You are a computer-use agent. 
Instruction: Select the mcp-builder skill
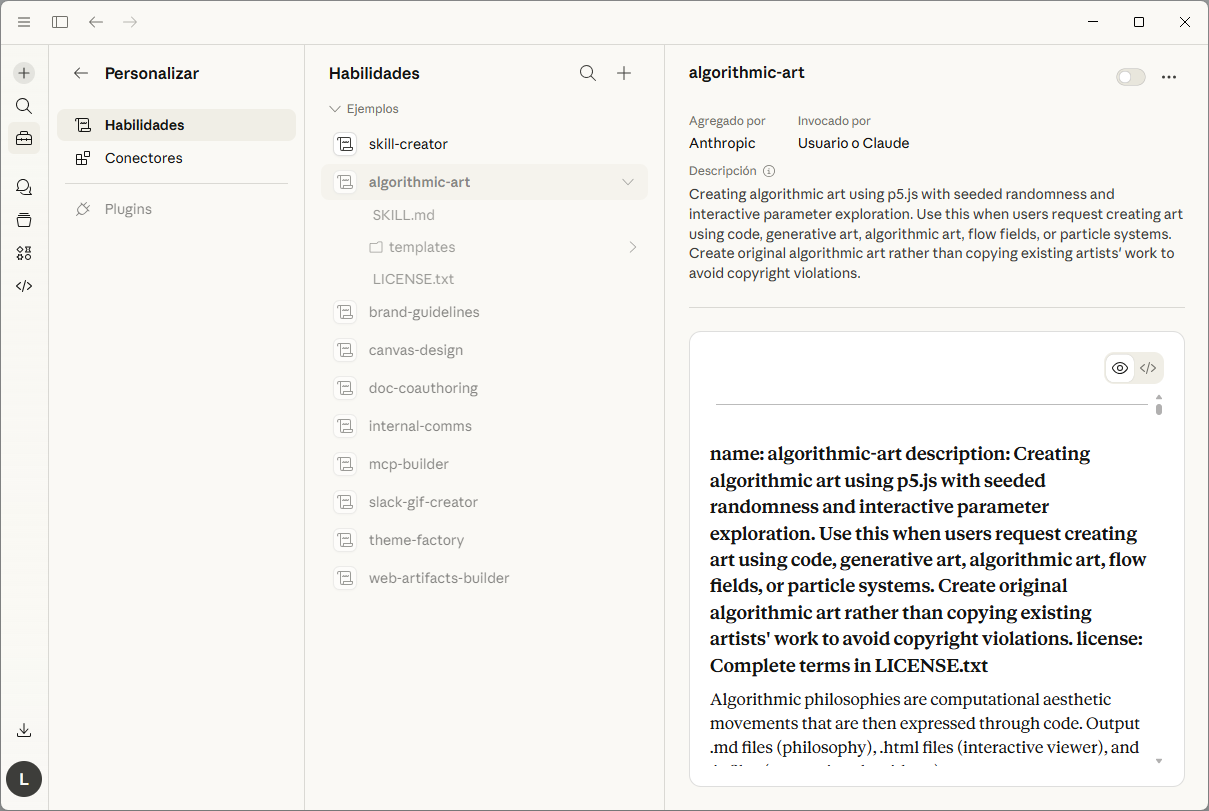pos(408,464)
